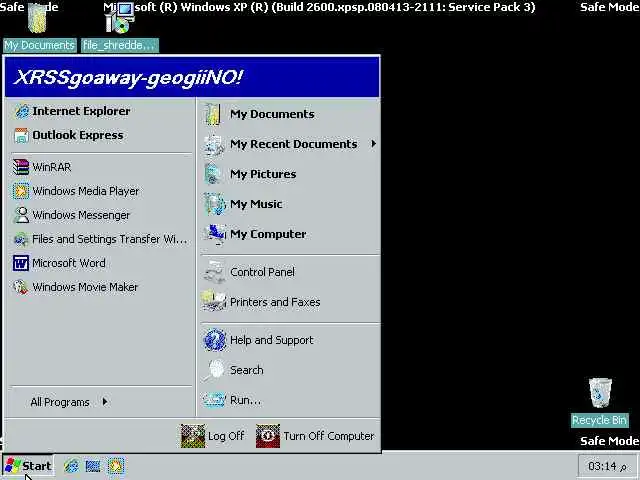Click the Windows Messenger icon
The image size is (640, 480).
pos(21,215)
